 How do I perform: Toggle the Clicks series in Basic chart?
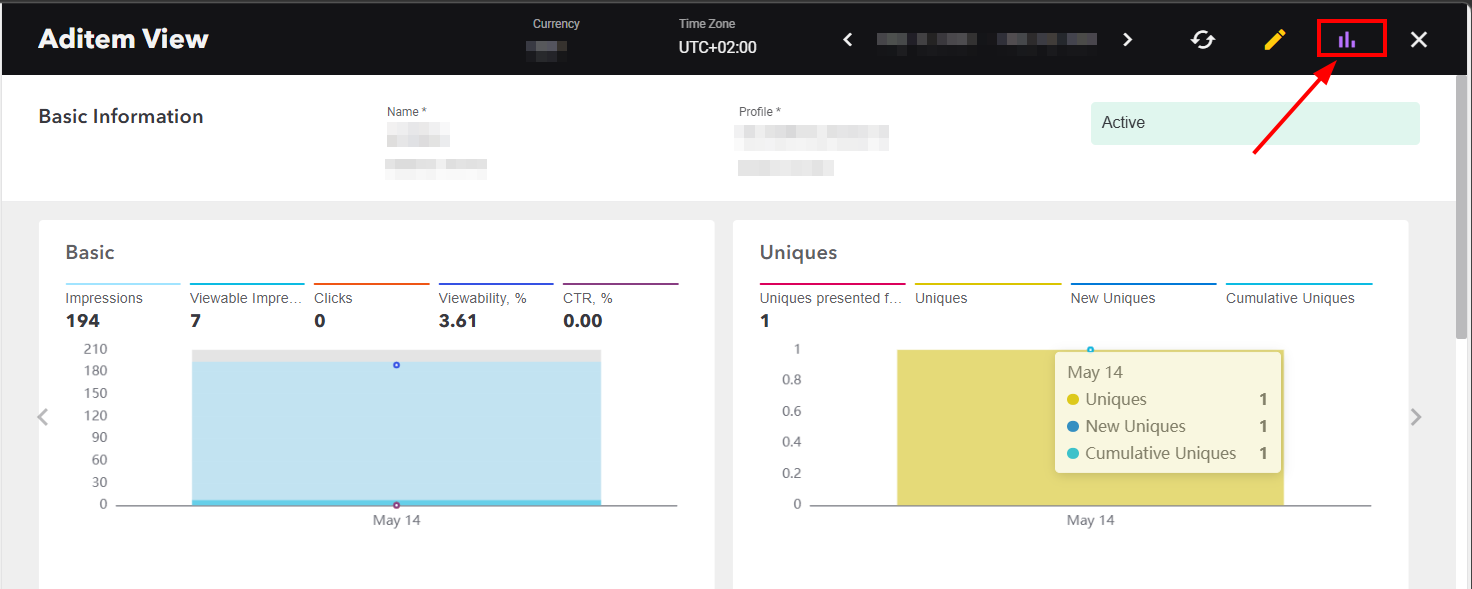coord(371,307)
